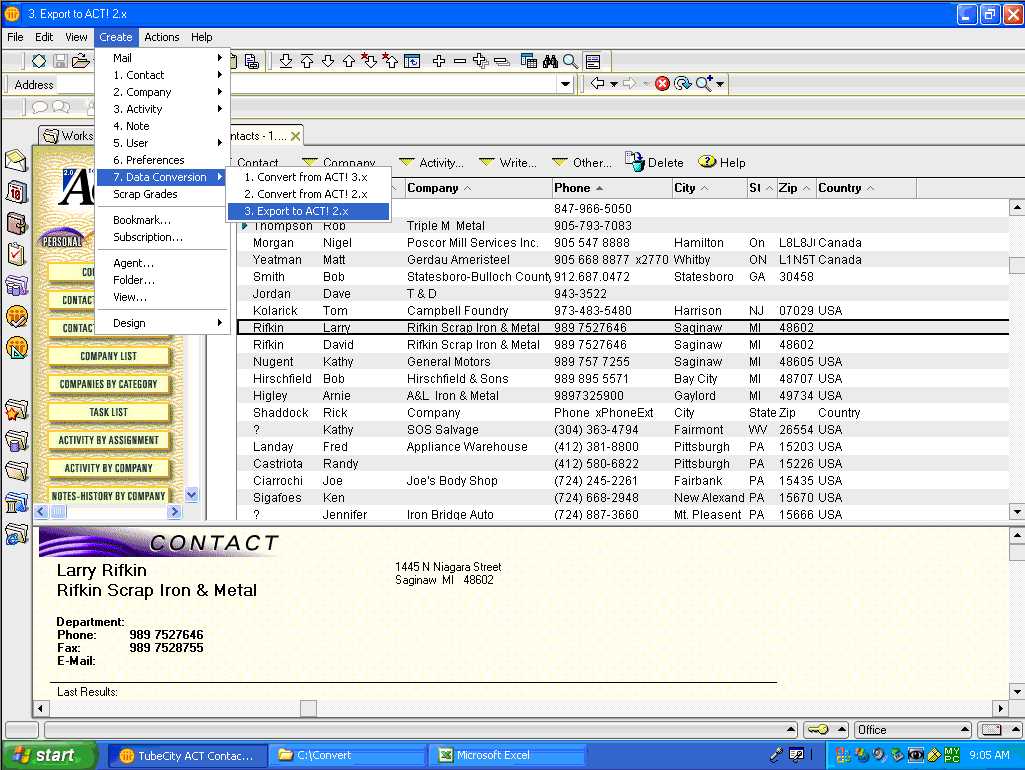The height and width of the screenshot is (770, 1025).
Task: Select the Joe's Body Shop contact row
Action: 622,481
